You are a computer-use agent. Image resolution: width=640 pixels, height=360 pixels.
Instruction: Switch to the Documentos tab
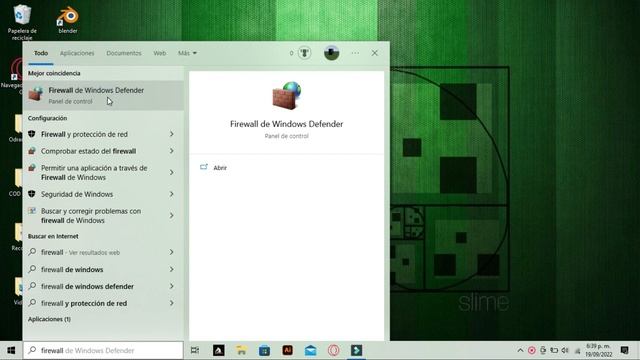[x=124, y=53]
